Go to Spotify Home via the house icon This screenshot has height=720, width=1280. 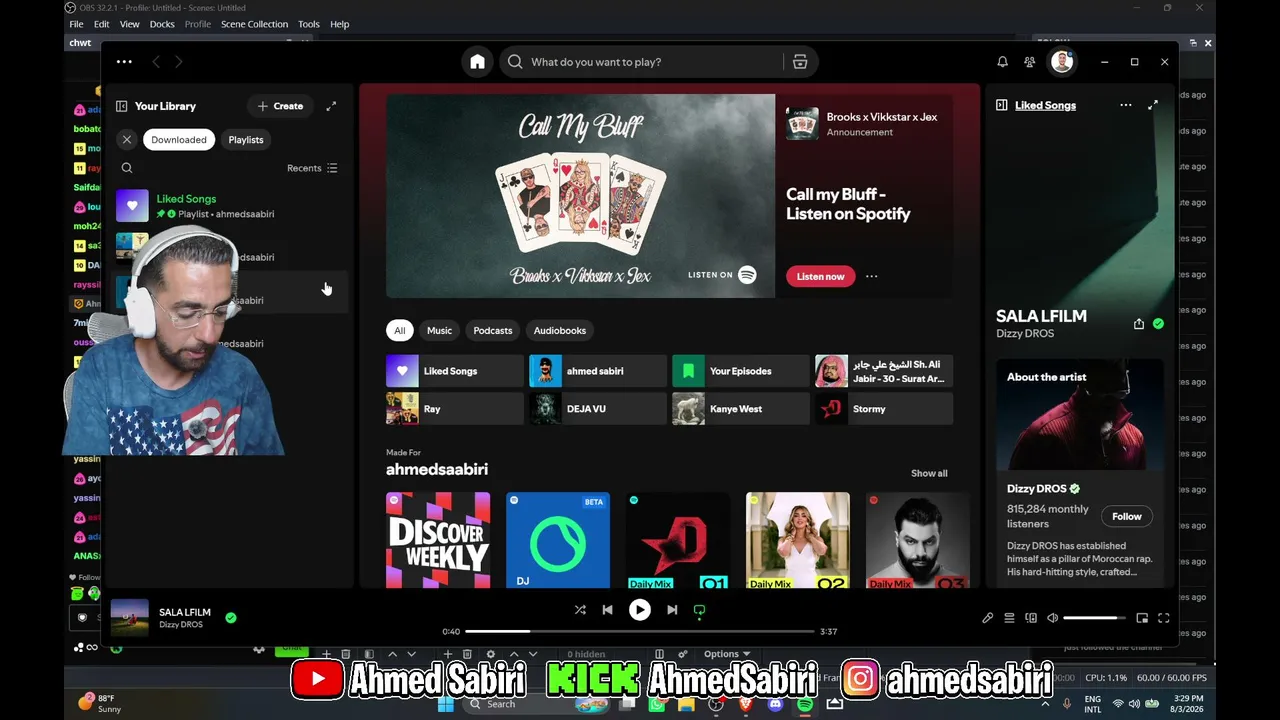[x=478, y=62]
